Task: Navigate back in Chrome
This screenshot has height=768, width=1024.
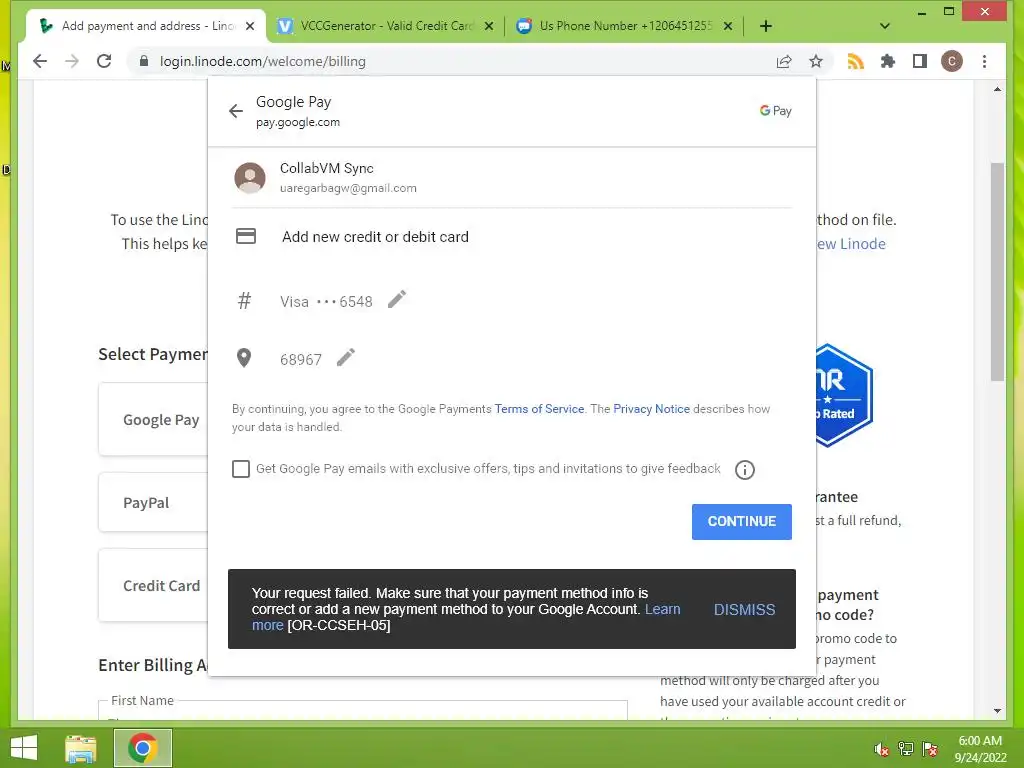Action: [x=40, y=61]
